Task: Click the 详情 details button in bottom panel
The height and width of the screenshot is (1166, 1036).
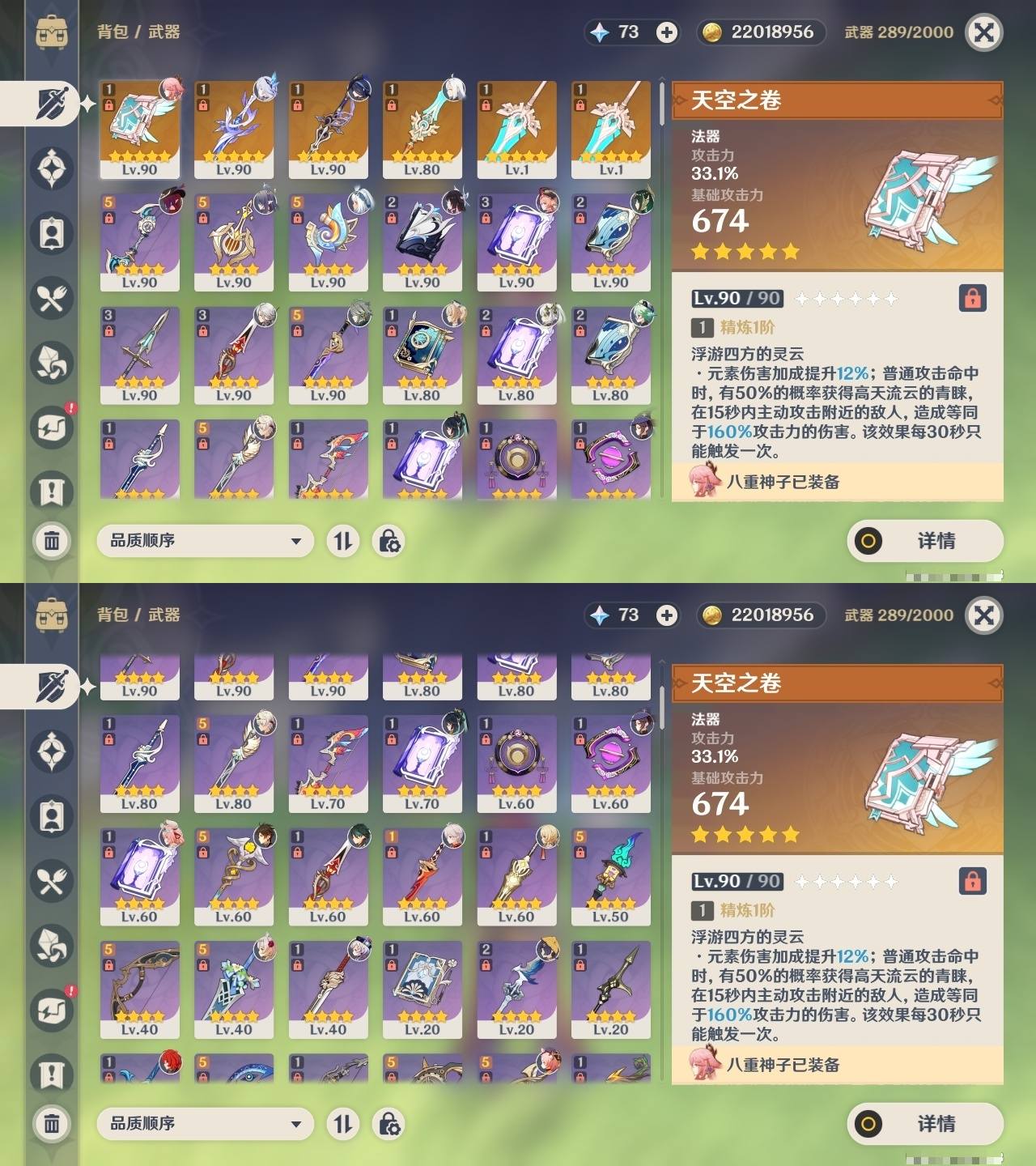Action: (x=925, y=1123)
